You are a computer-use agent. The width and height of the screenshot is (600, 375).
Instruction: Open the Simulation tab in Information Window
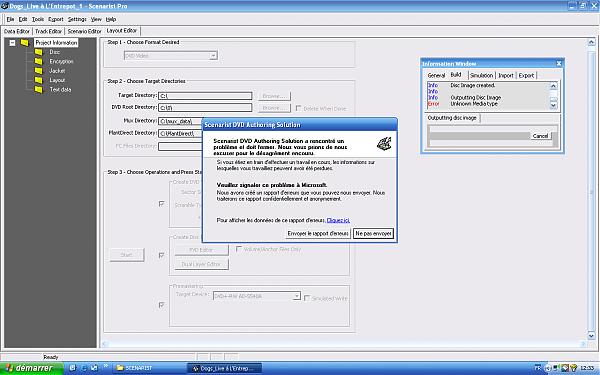(x=481, y=75)
